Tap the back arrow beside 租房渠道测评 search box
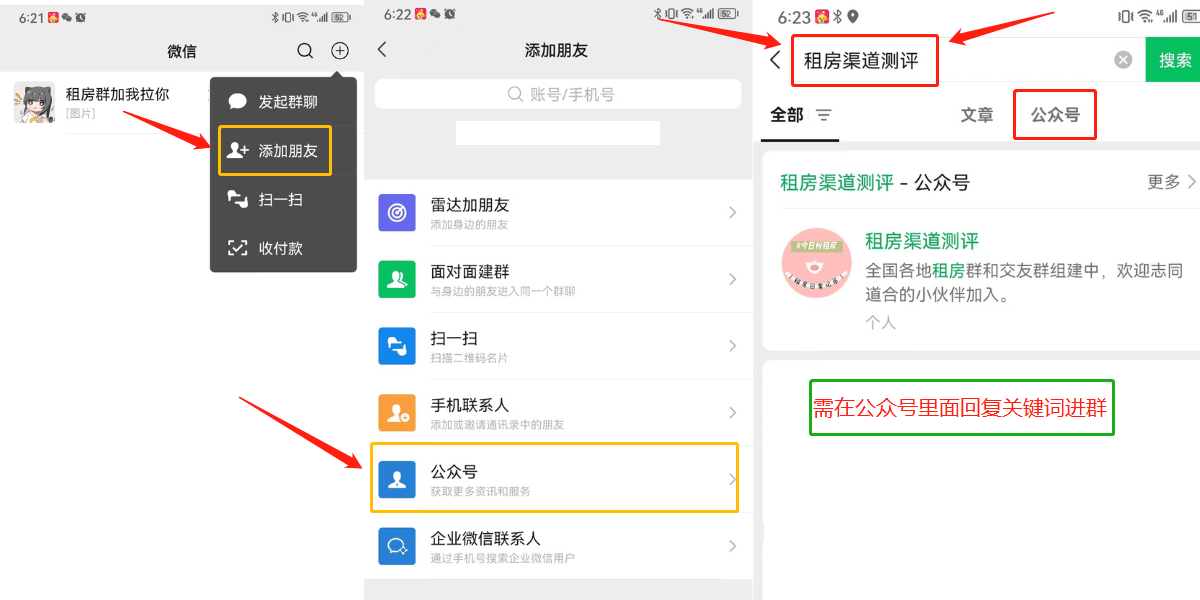 775,60
